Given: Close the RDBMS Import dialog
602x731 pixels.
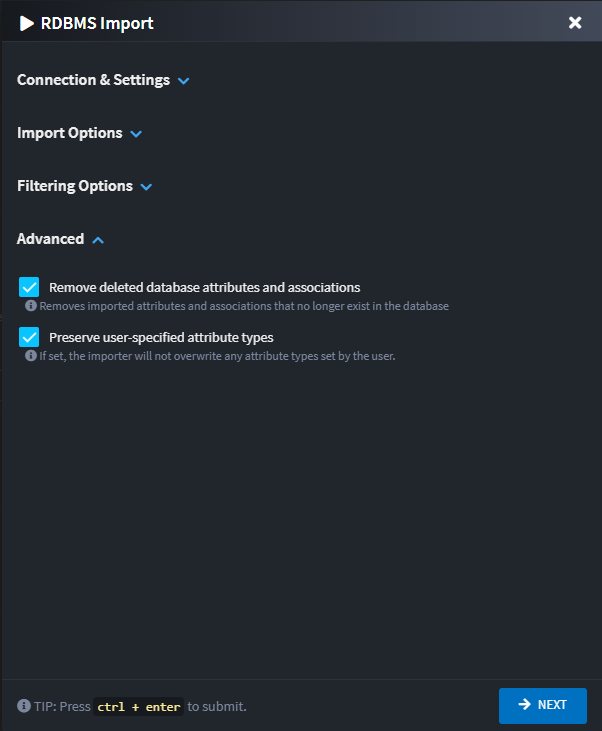Looking at the screenshot, I should [575, 23].
